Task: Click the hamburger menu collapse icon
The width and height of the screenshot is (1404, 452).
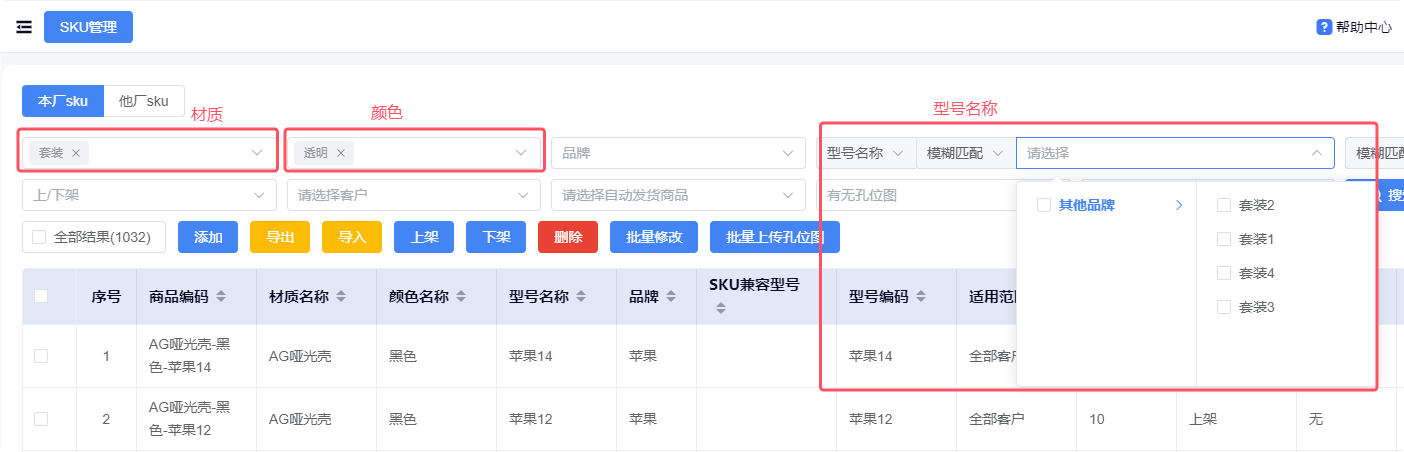Action: [24, 27]
